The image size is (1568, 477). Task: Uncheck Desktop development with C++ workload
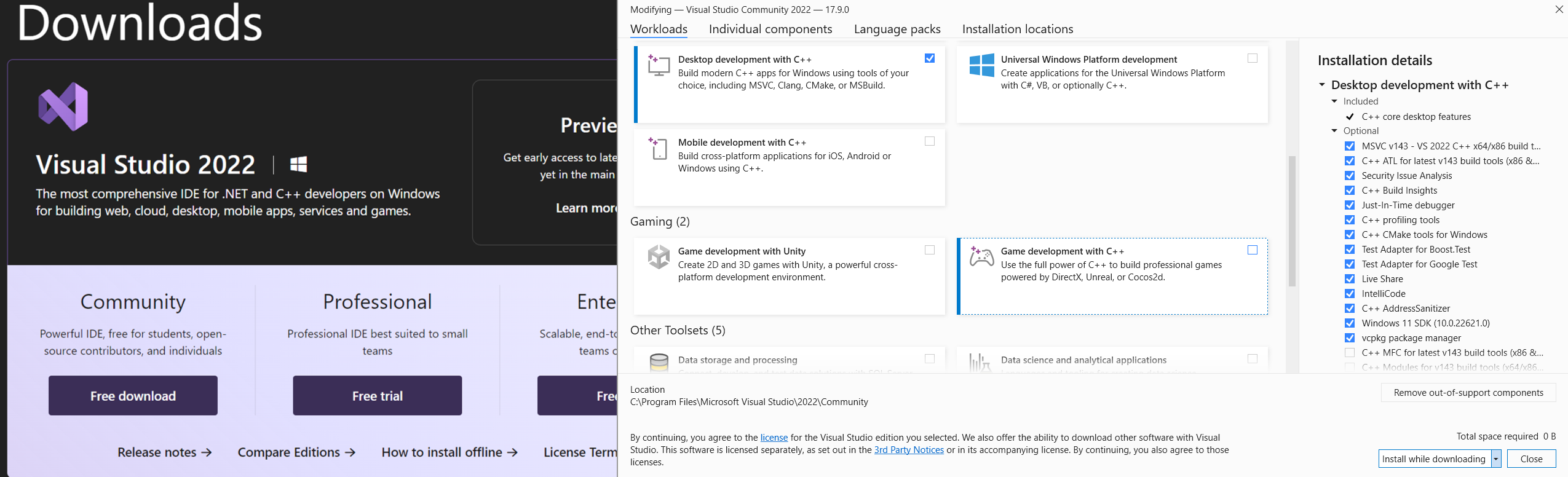930,58
